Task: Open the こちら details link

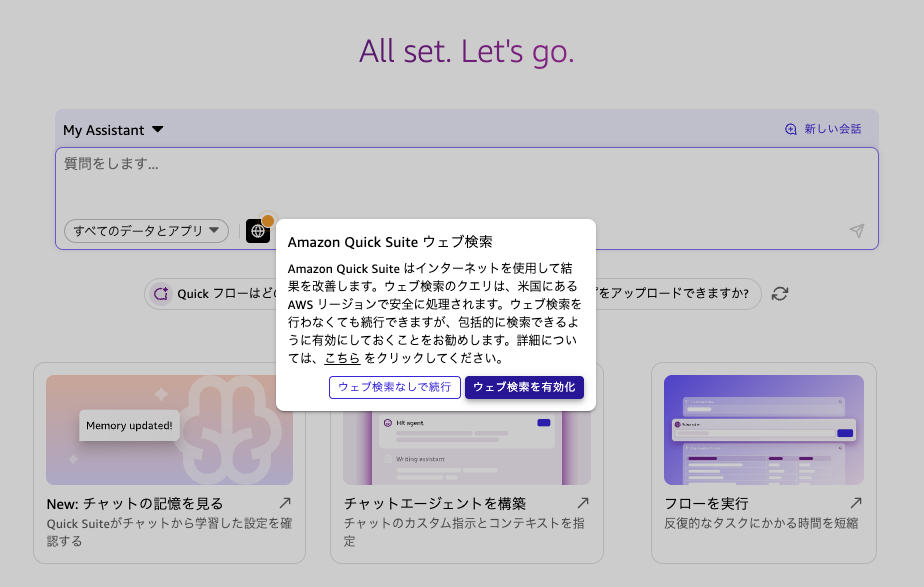Action: tap(341, 356)
